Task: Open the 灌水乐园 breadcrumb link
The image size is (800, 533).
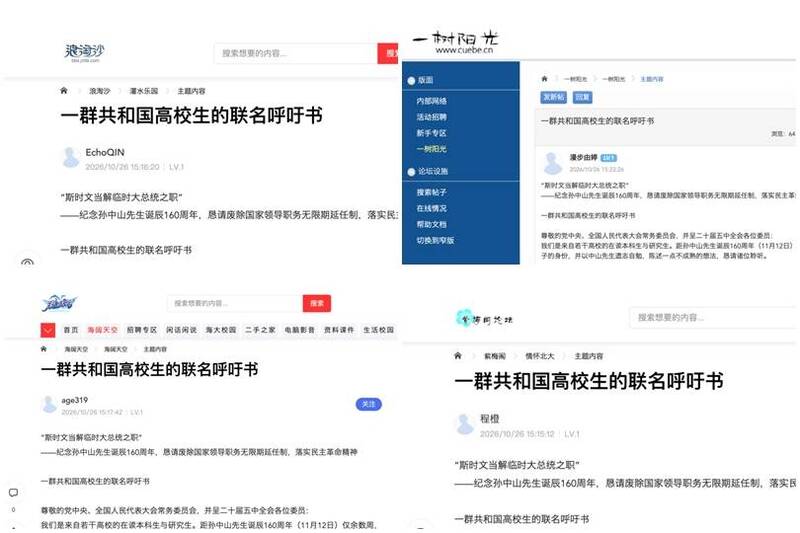Action: click(143, 91)
